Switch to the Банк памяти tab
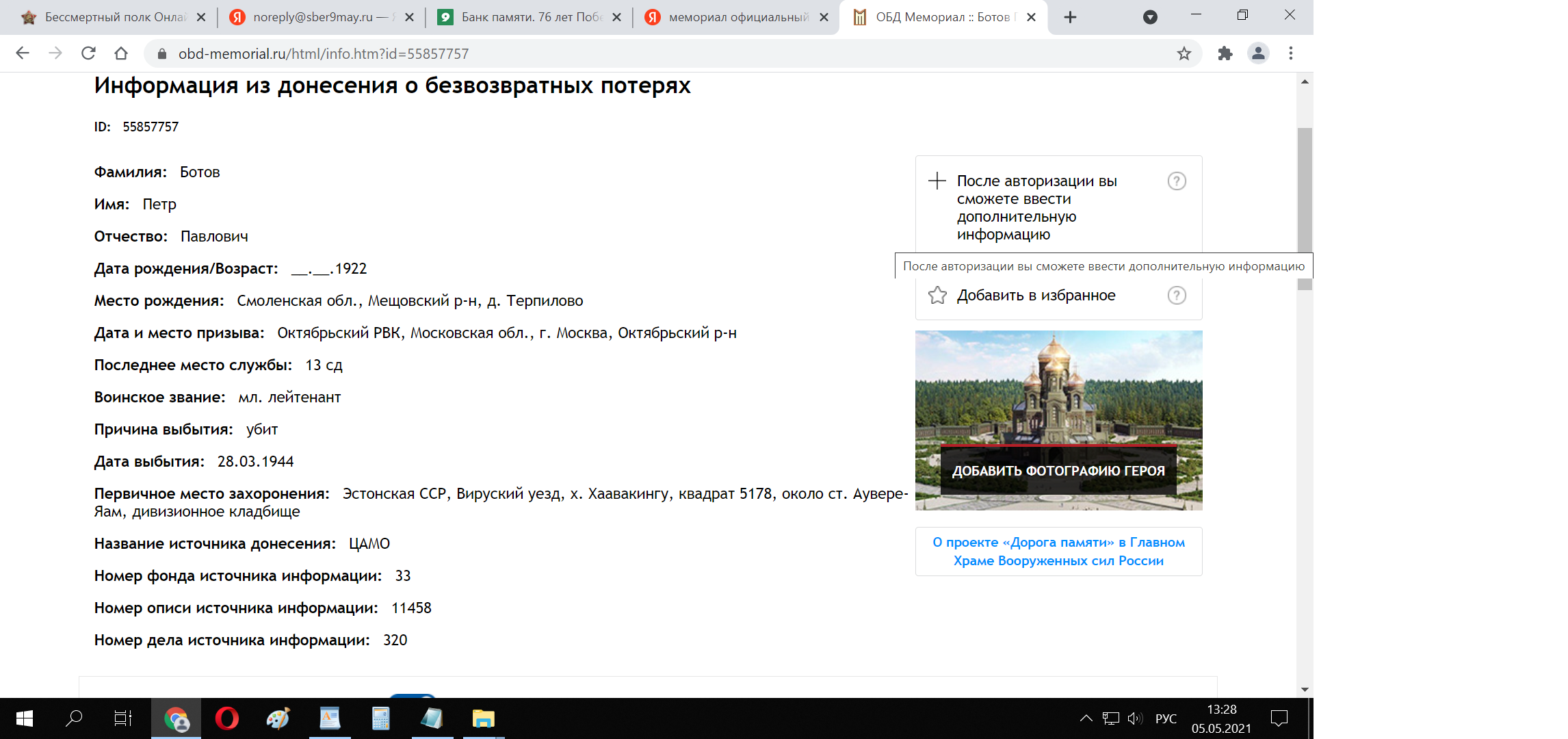Image resolution: width=1568 pixels, height=739 pixels. [527, 17]
